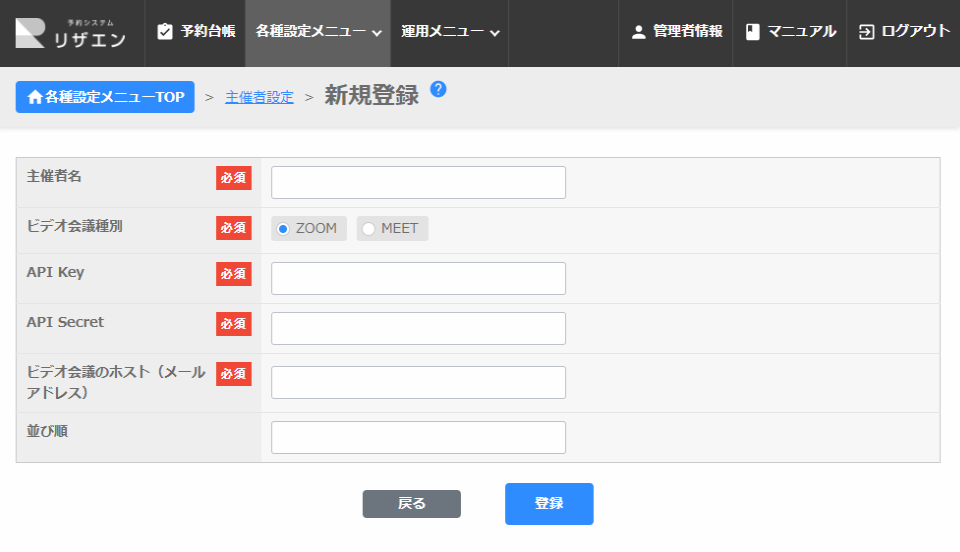Screen dimensions: 960x552
Task: Click the person icon for 管理者情報
Action: coord(638,32)
